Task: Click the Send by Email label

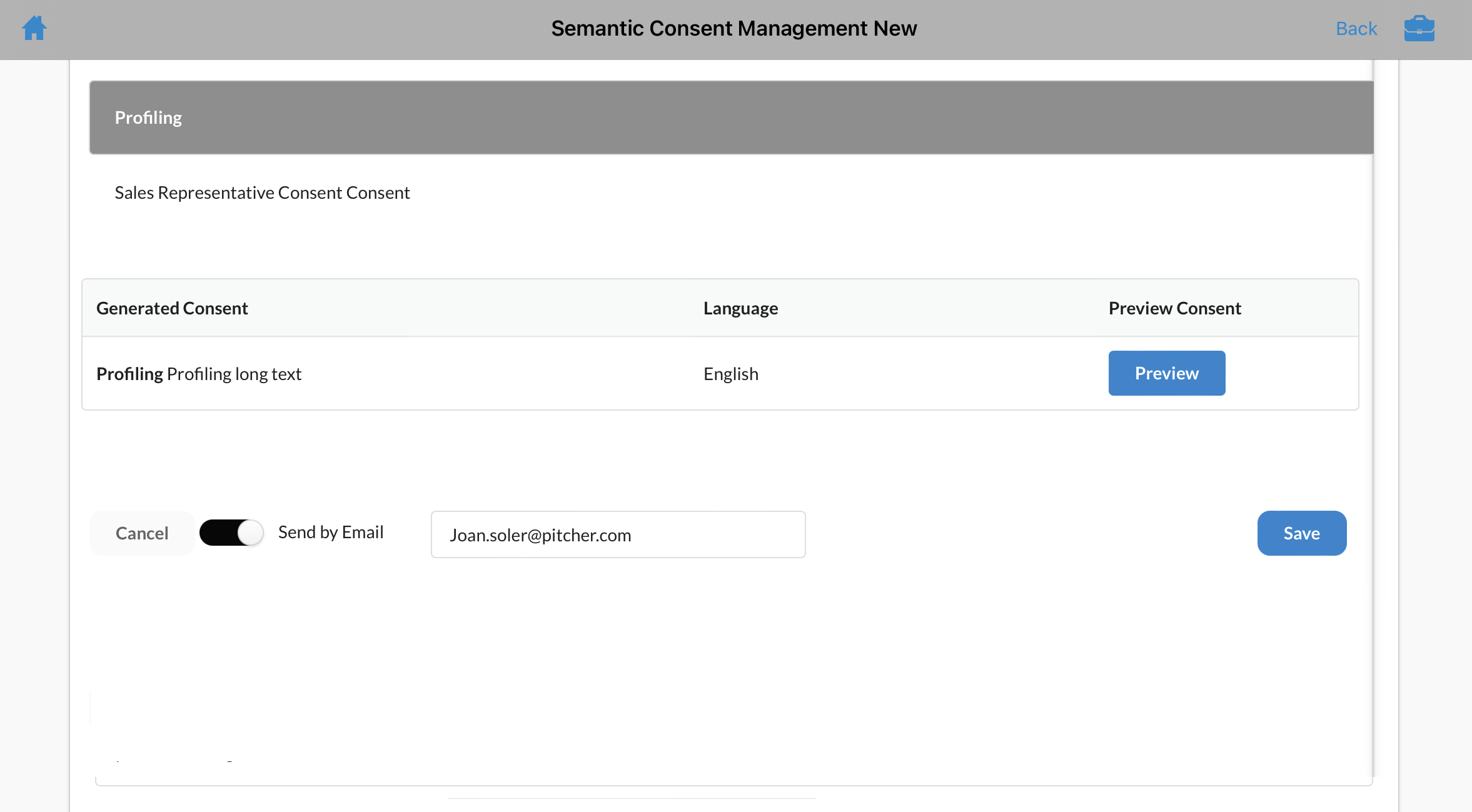Action: [x=331, y=533]
